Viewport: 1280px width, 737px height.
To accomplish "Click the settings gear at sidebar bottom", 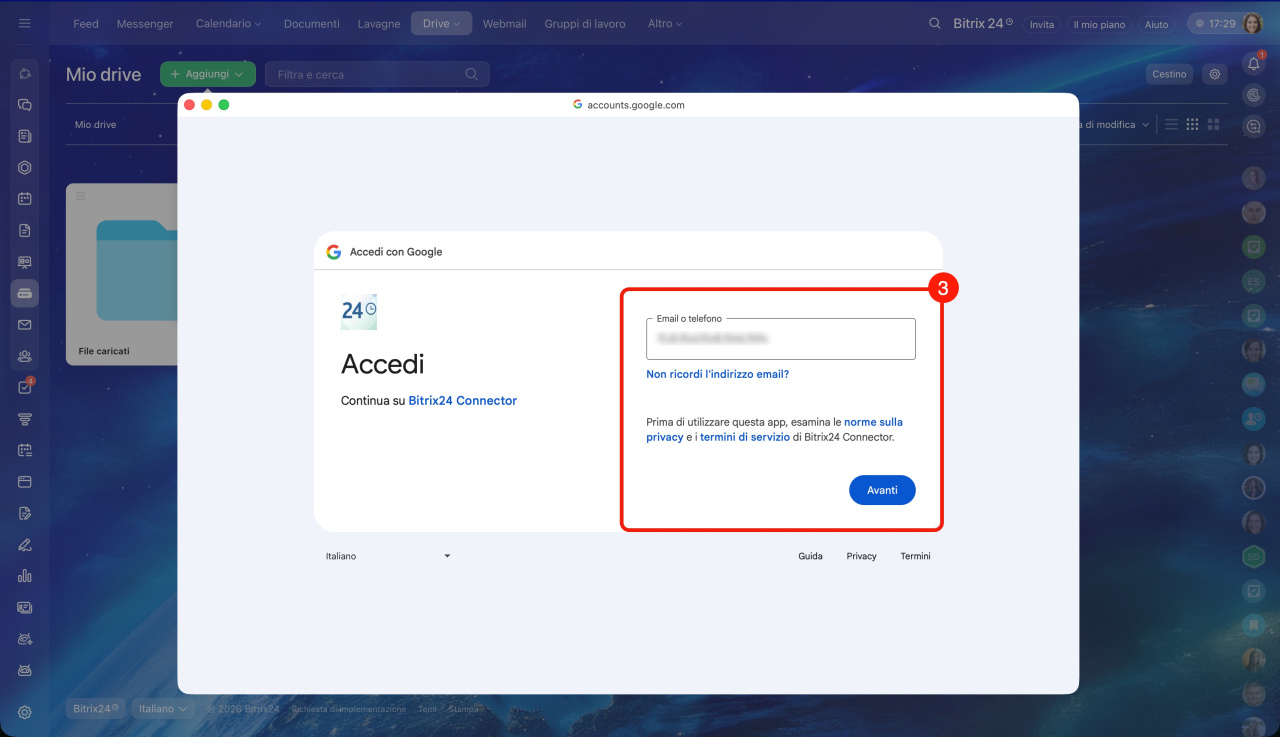I will coord(25,712).
